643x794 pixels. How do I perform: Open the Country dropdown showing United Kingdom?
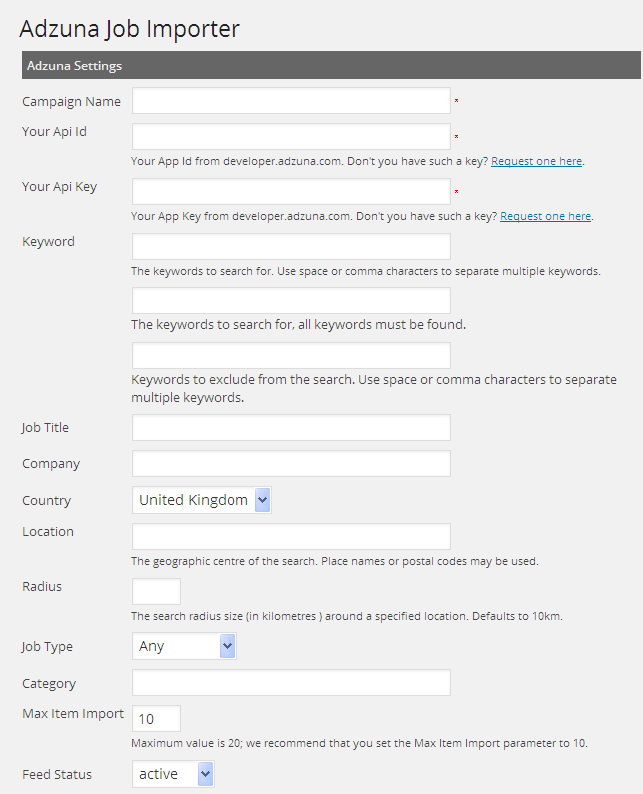coord(201,500)
